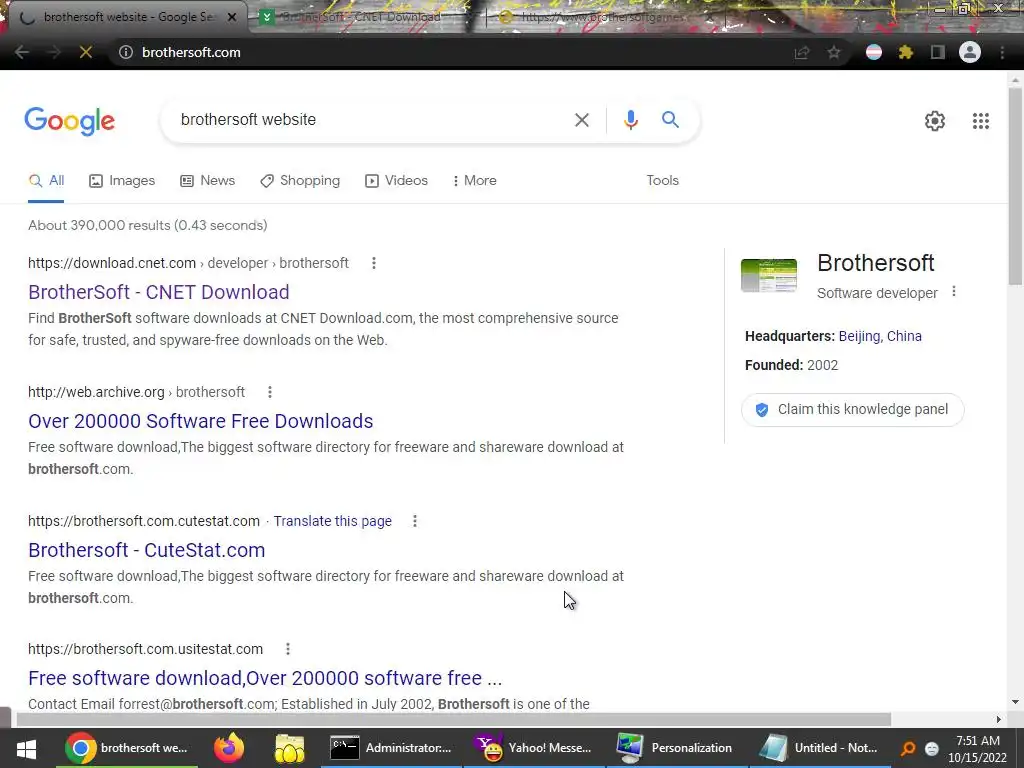1024x768 pixels.
Task: Expand the More search filters menu
Action: click(474, 181)
